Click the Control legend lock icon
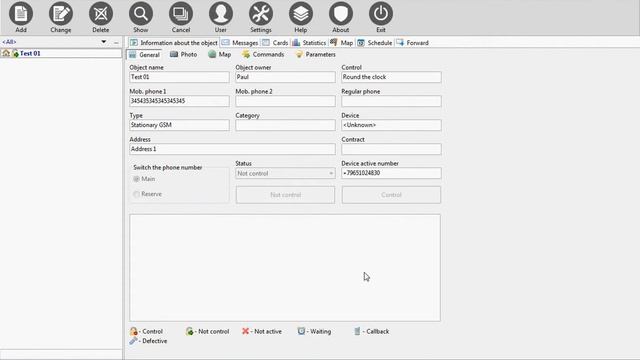Viewport: 640px width, 360px height. (133, 331)
